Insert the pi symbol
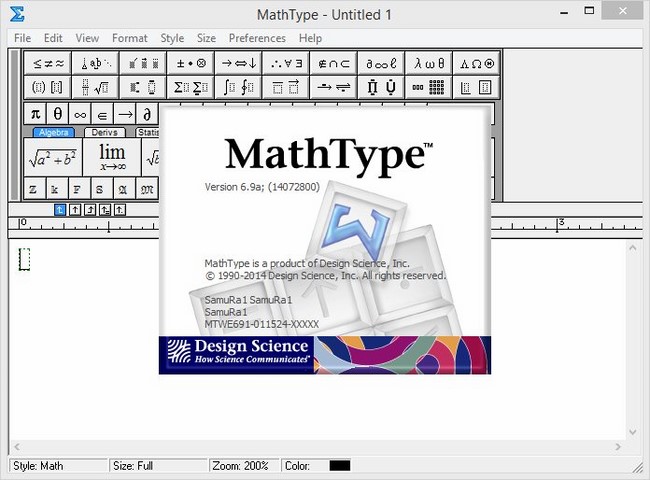 (x=36, y=114)
